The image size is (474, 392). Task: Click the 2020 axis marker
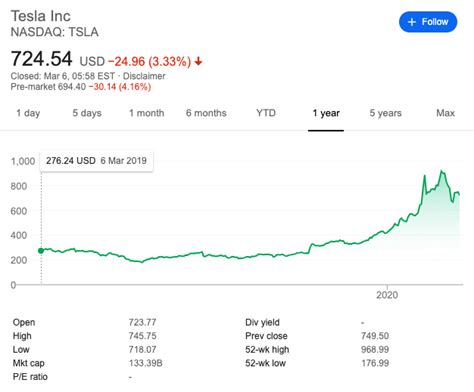click(387, 295)
